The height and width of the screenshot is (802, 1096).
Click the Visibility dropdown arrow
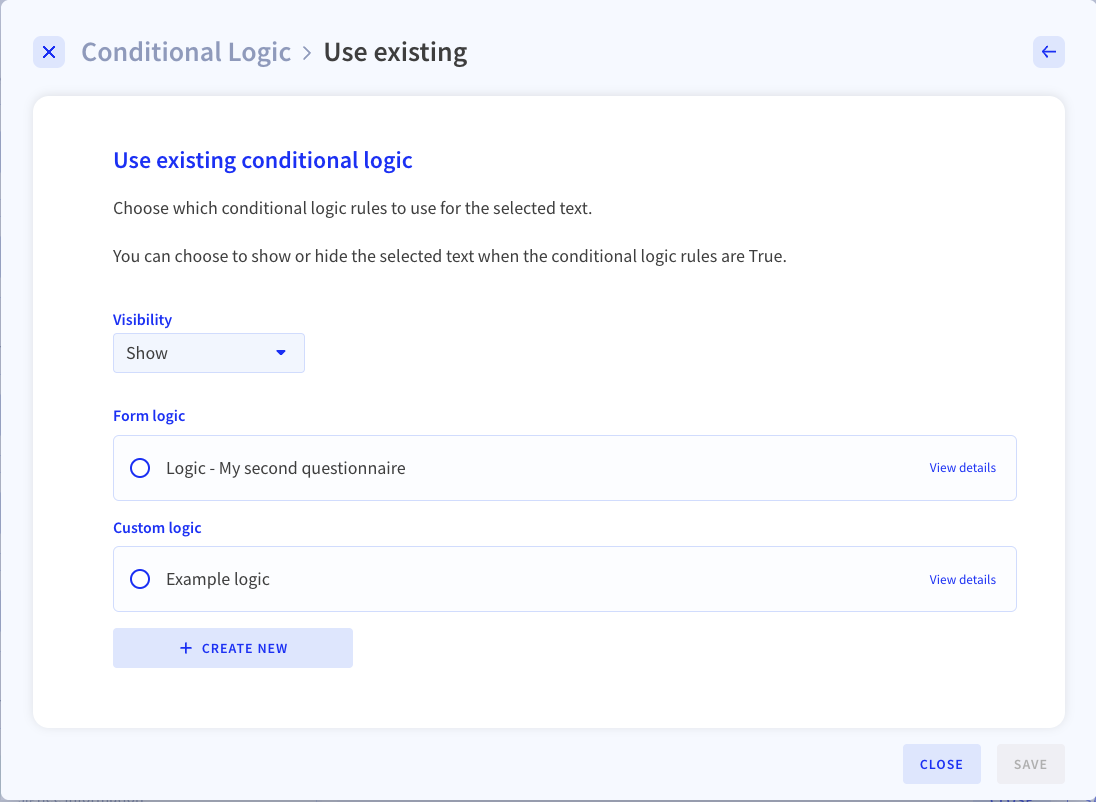coord(281,352)
